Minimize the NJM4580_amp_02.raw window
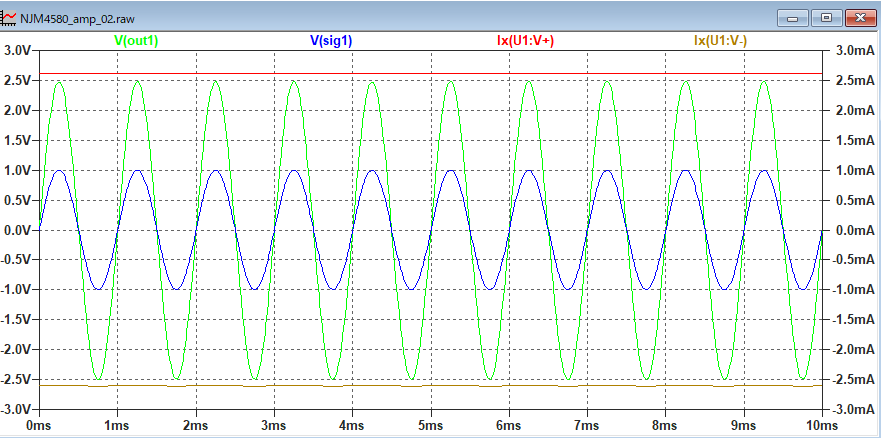The height and width of the screenshot is (438, 881). (796, 17)
